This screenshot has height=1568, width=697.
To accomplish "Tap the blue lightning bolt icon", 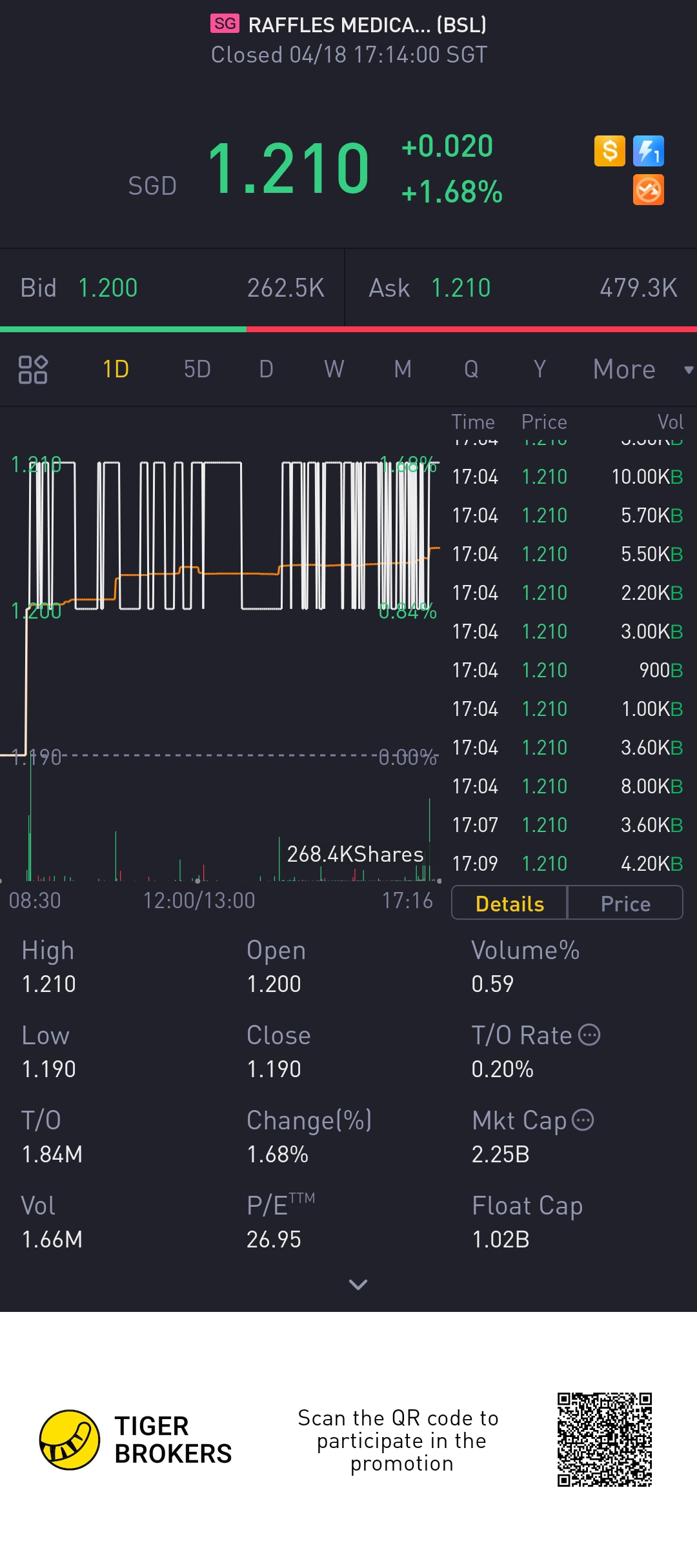I will [649, 151].
